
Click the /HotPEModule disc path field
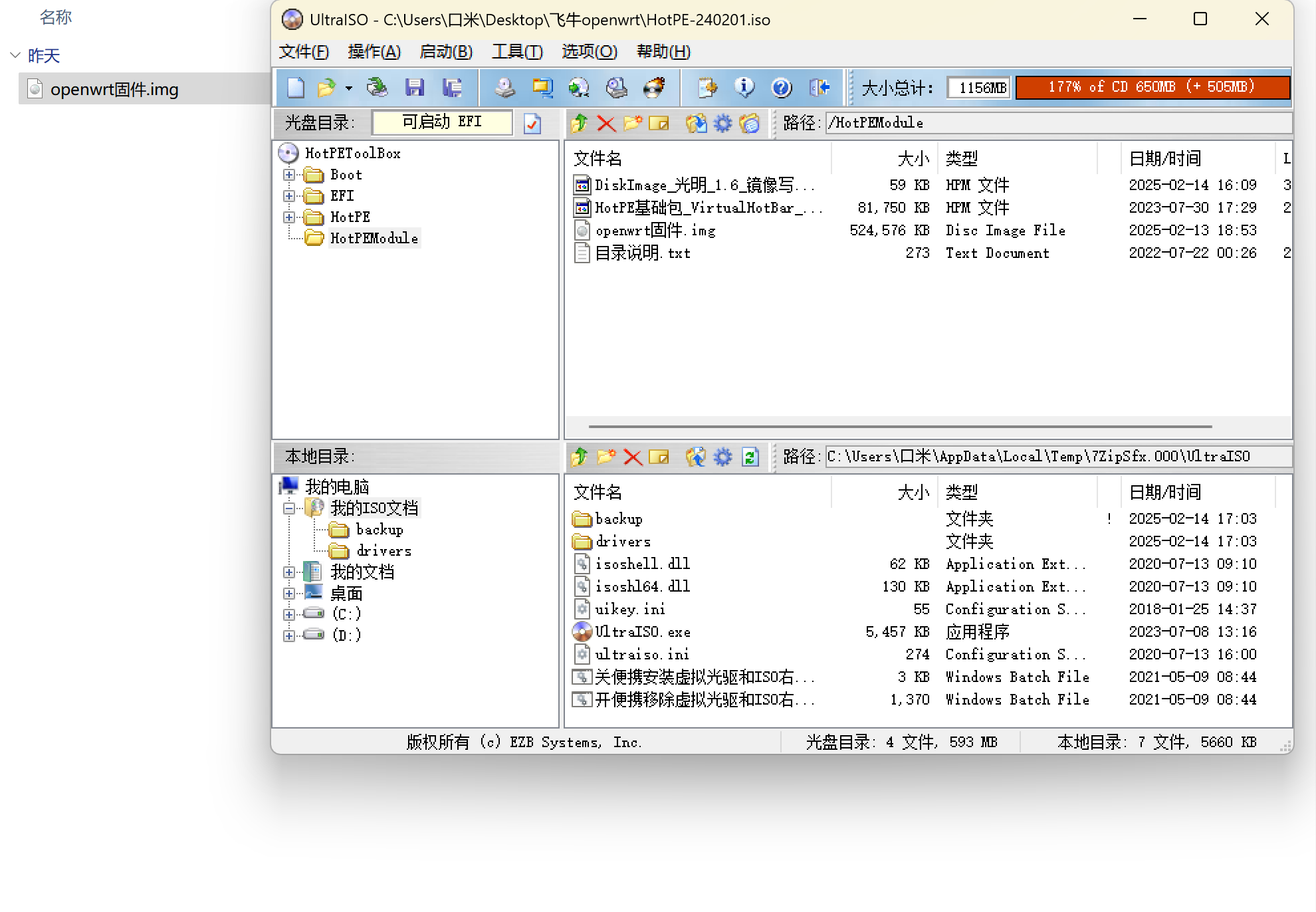pos(1058,123)
